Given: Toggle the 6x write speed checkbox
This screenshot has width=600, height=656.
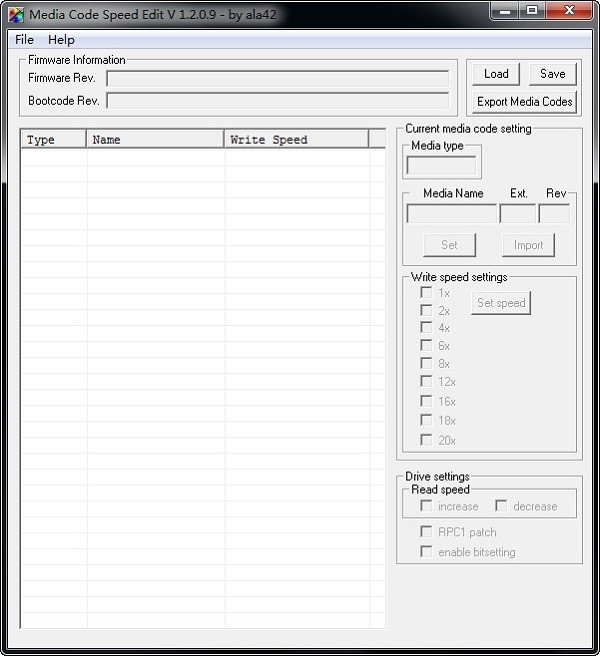Looking at the screenshot, I should pos(426,345).
